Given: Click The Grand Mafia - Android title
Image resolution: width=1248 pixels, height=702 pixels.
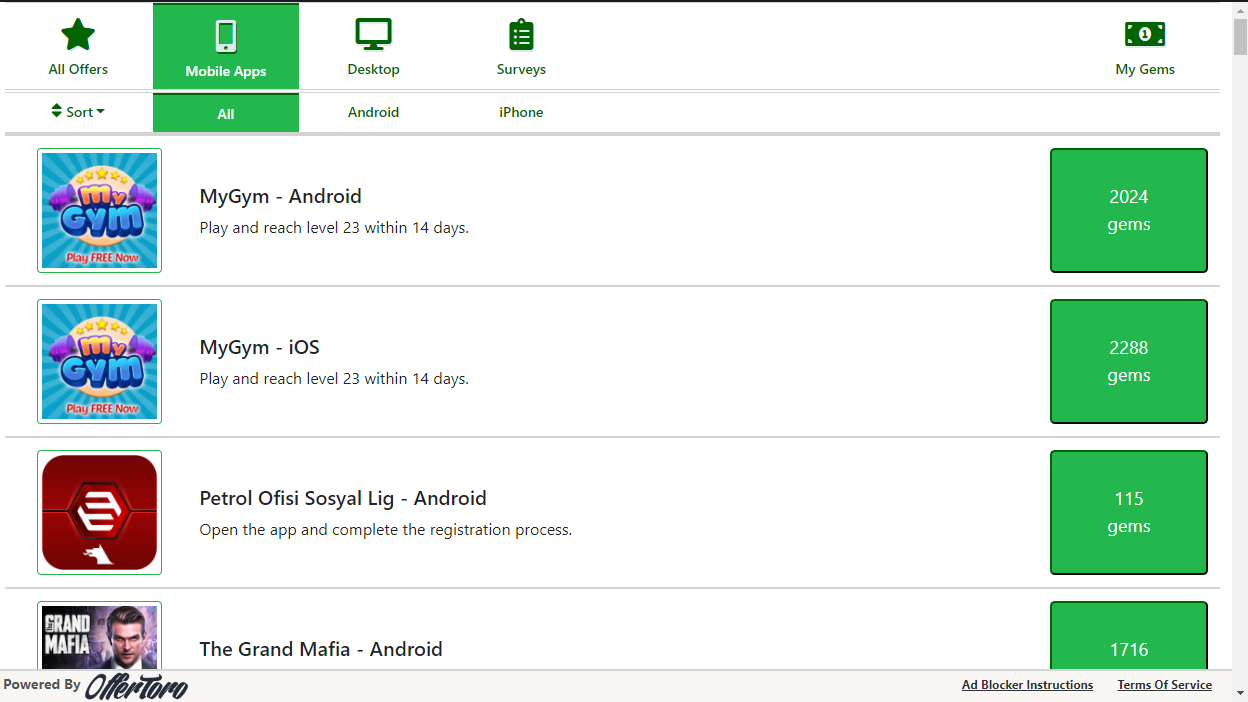Looking at the screenshot, I should point(321,649).
